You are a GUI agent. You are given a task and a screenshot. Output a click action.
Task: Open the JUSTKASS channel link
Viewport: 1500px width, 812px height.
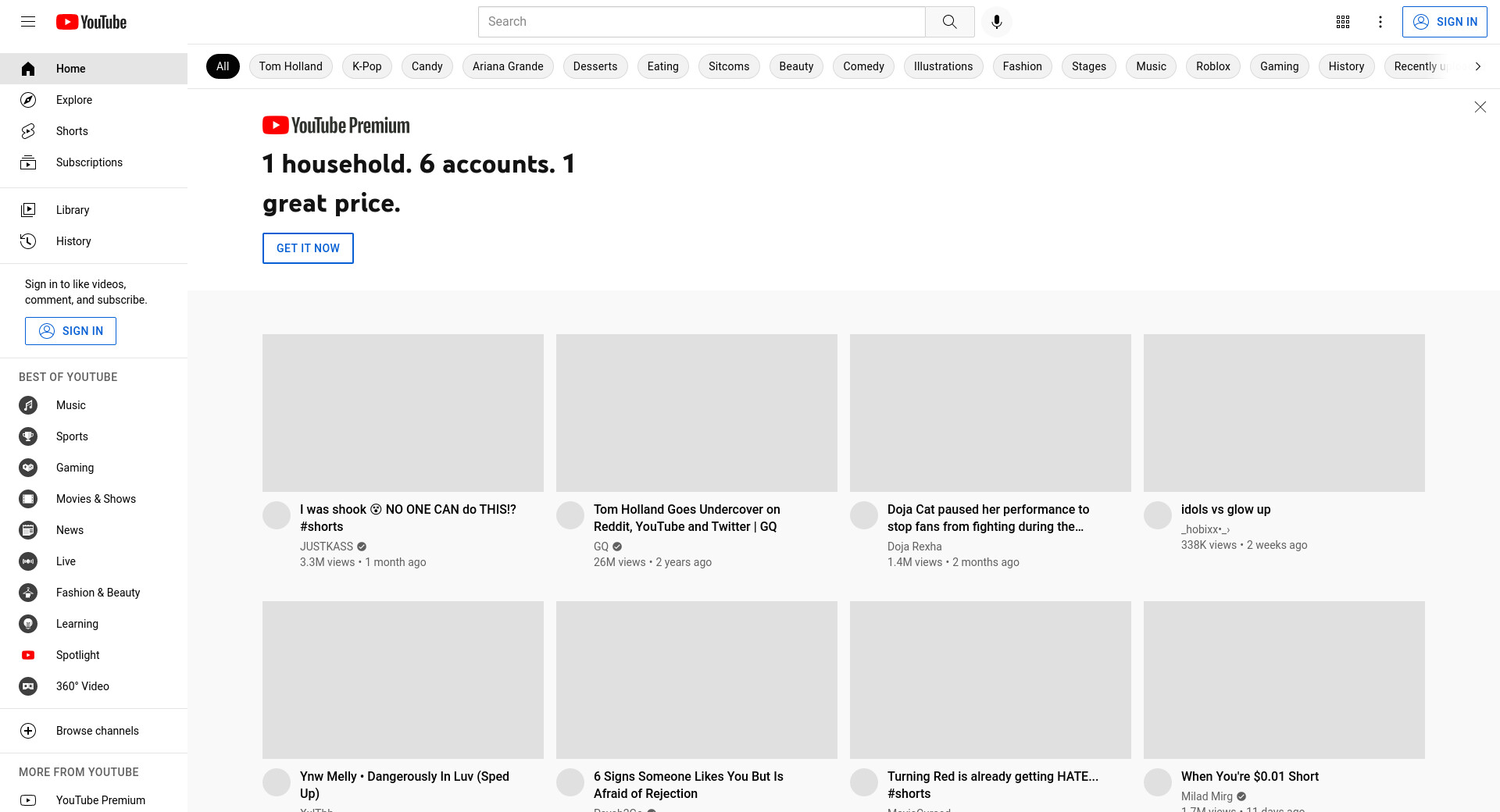coord(327,547)
